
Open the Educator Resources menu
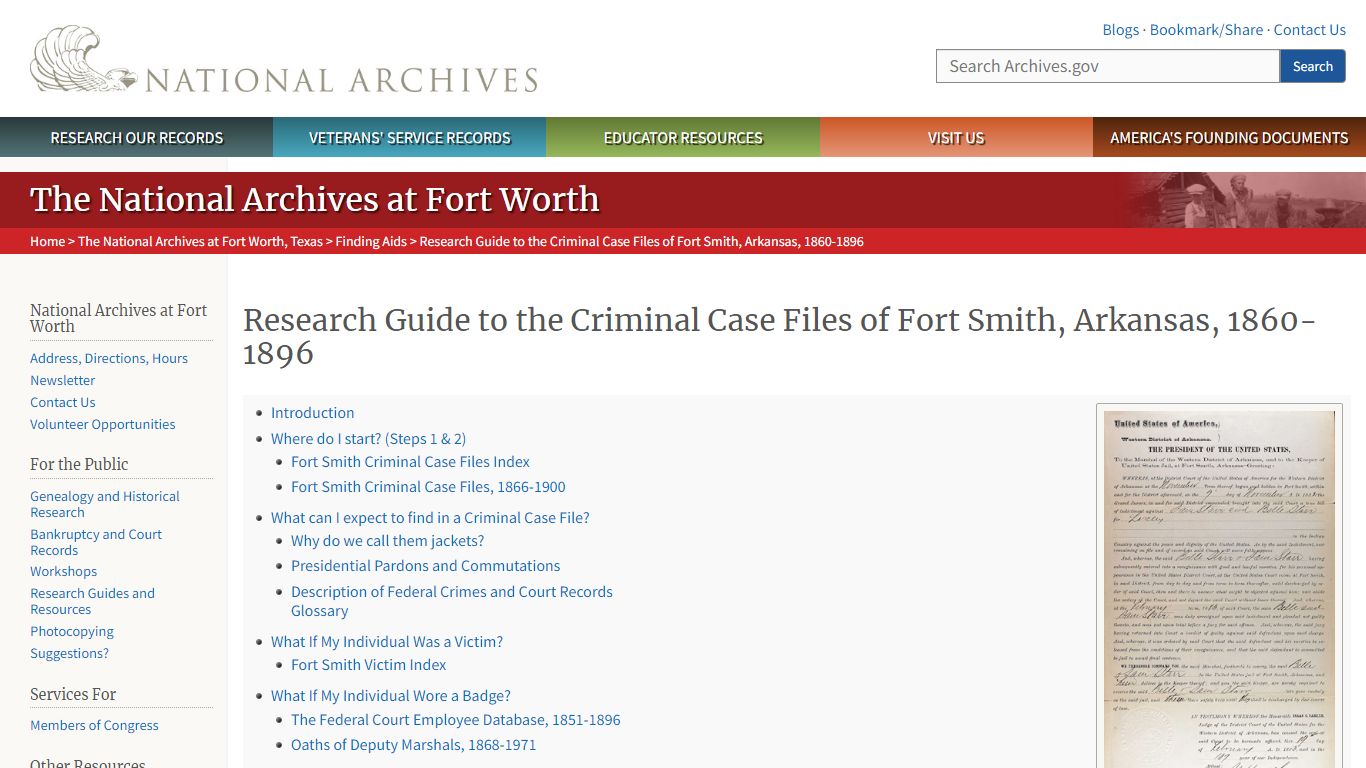(x=683, y=138)
